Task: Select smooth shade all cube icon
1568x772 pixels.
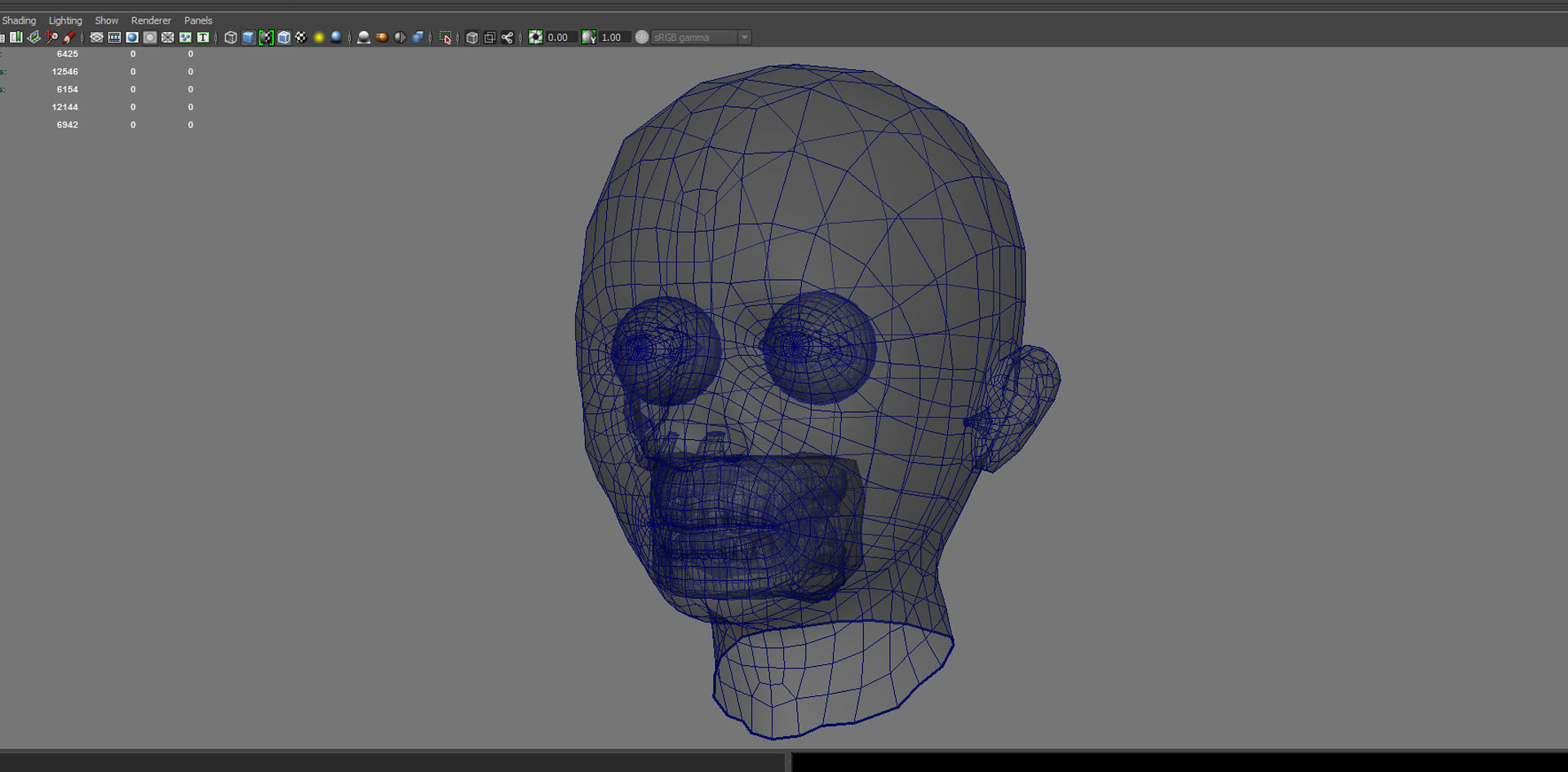Action: 248,38
